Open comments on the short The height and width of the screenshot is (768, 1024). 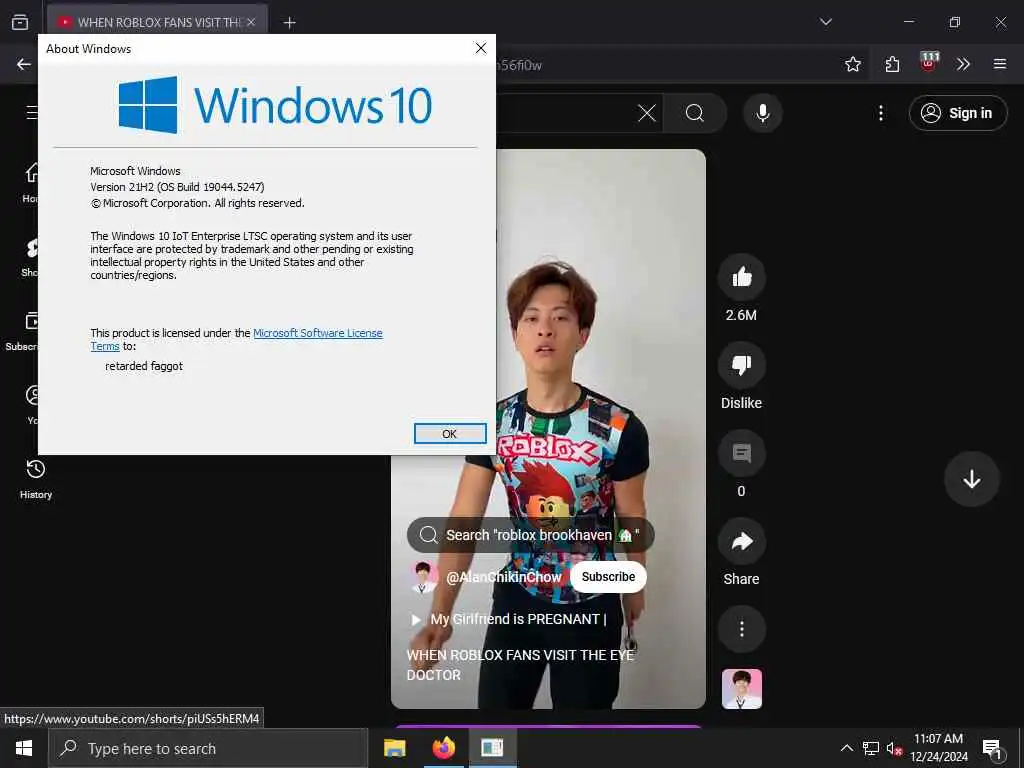(741, 453)
